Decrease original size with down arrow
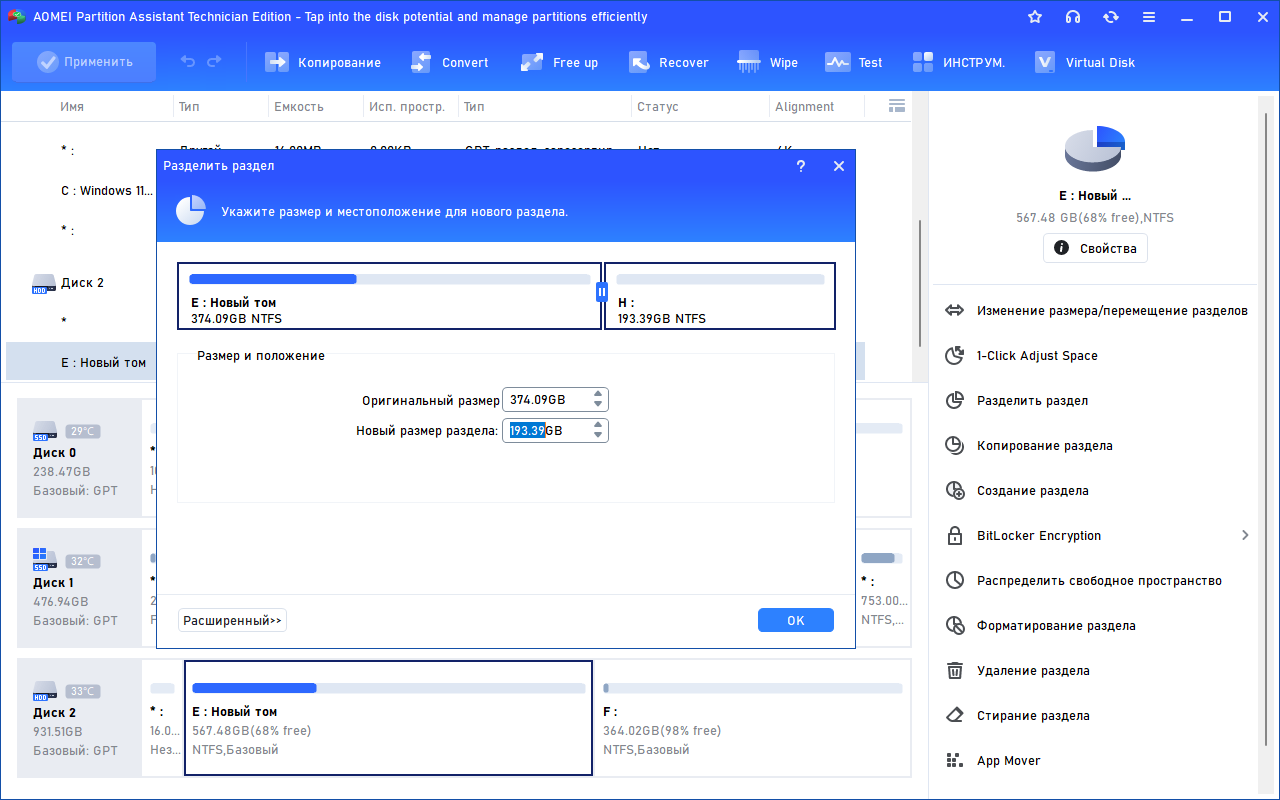The width and height of the screenshot is (1280, 800). point(598,405)
